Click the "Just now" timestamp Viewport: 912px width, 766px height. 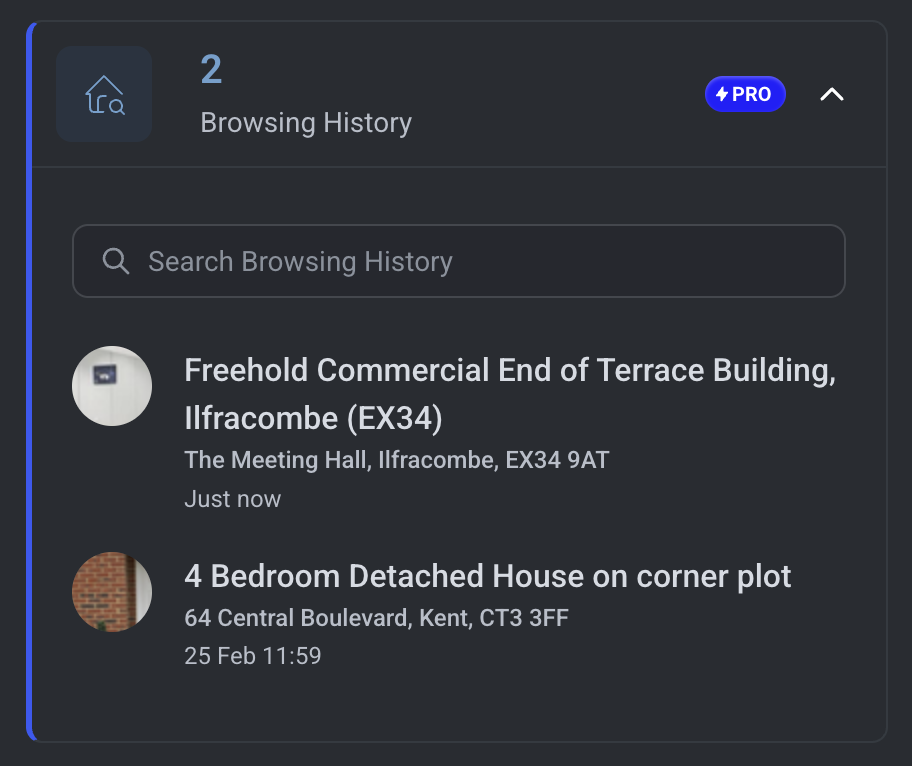pyautogui.click(x=233, y=499)
